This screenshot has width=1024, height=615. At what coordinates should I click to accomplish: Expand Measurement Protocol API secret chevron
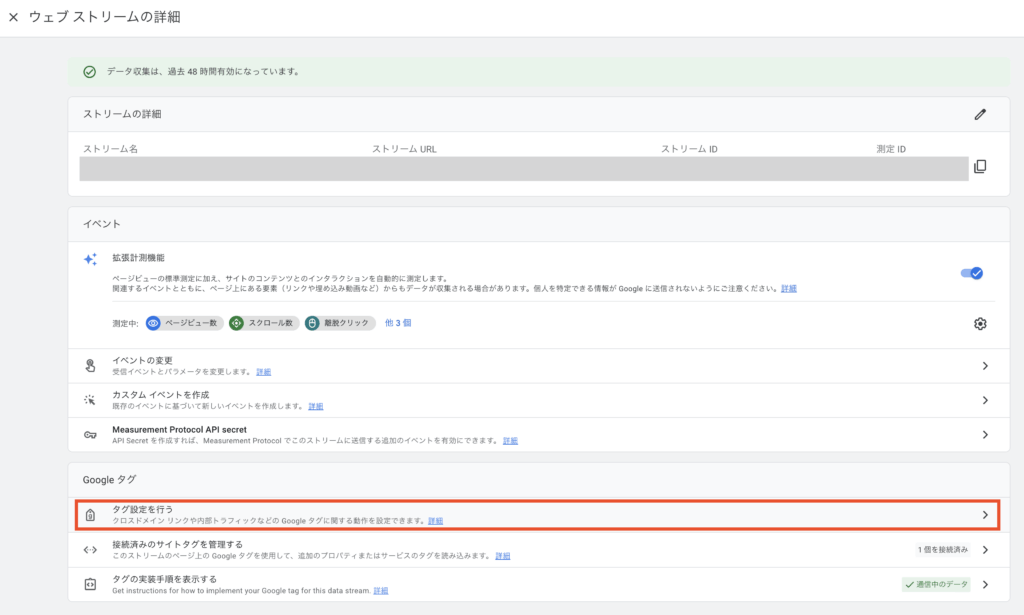point(984,435)
